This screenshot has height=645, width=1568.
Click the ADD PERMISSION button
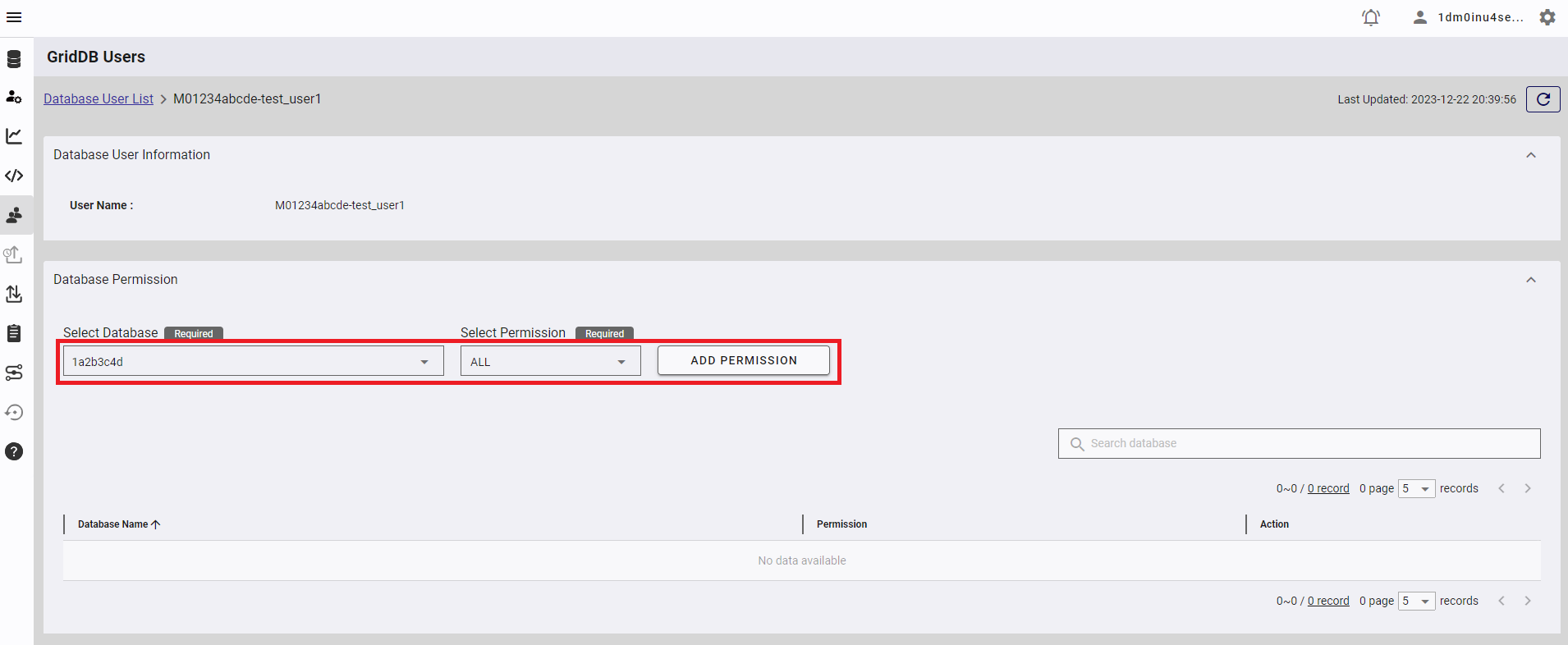point(743,360)
